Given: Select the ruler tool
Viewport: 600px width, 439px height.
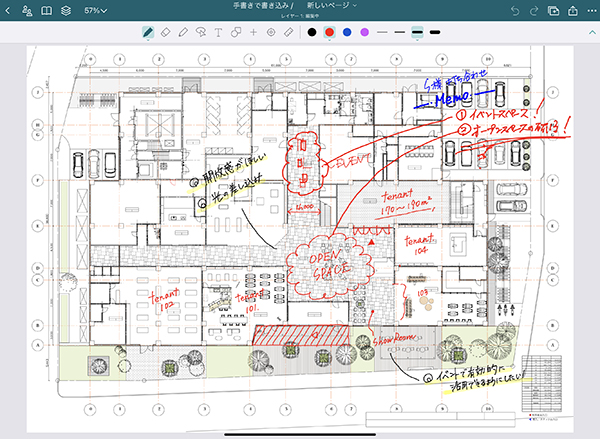Looking at the screenshot, I should click(x=289, y=32).
